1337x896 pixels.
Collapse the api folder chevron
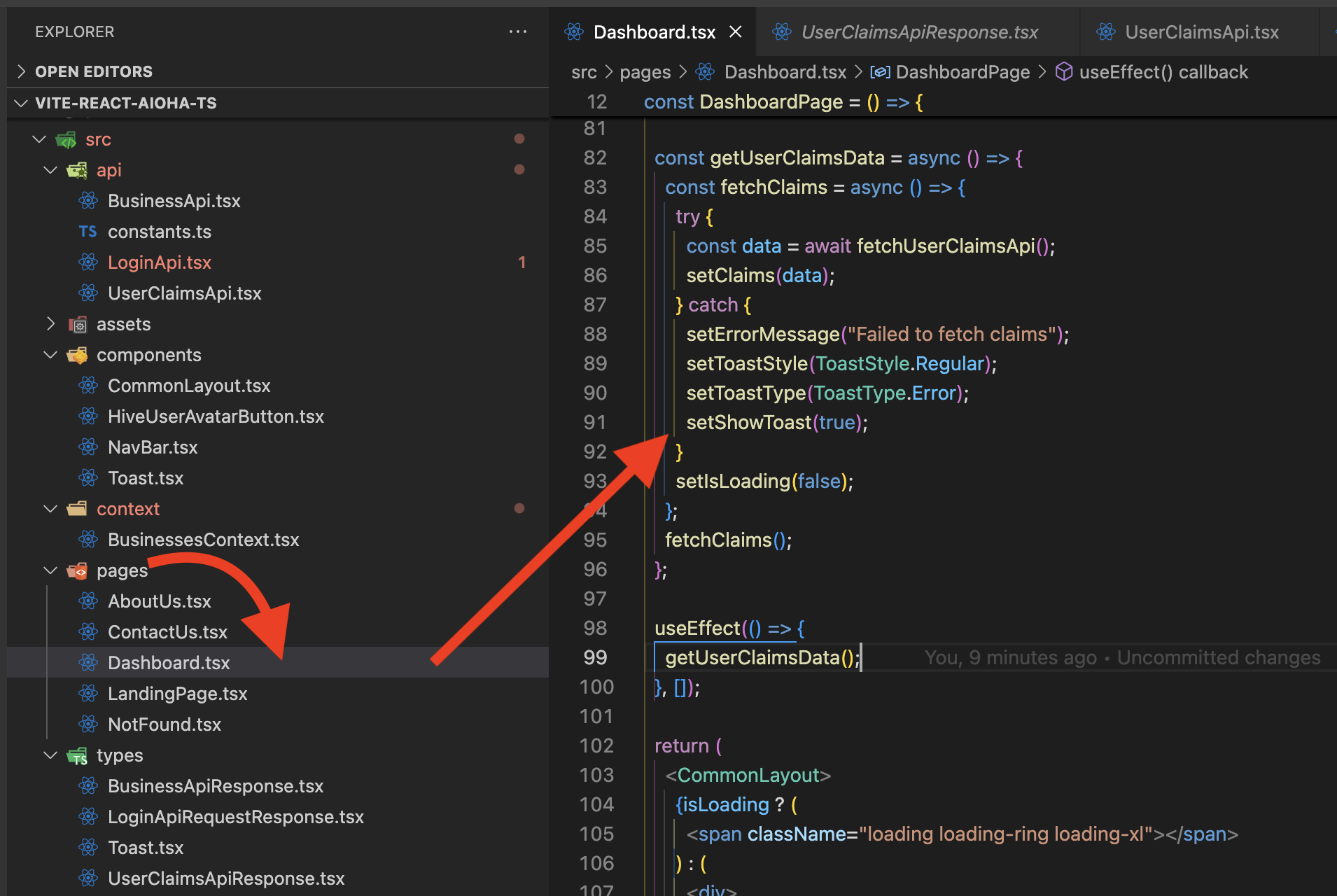pos(50,170)
